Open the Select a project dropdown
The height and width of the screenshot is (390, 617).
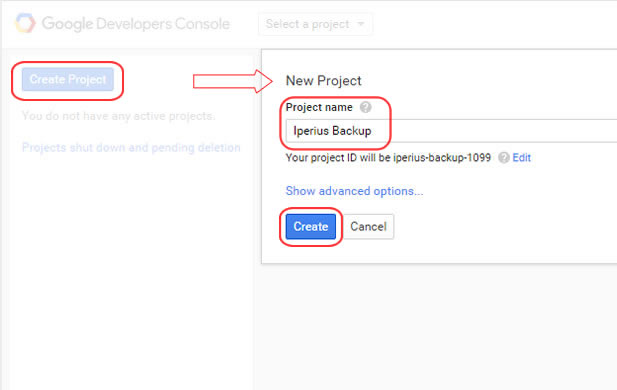[315, 24]
